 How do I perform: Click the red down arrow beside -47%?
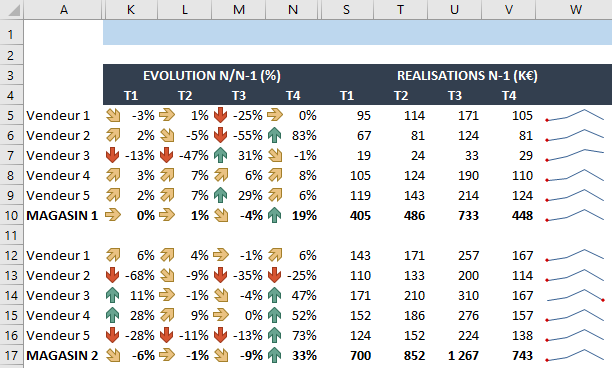click(167, 155)
